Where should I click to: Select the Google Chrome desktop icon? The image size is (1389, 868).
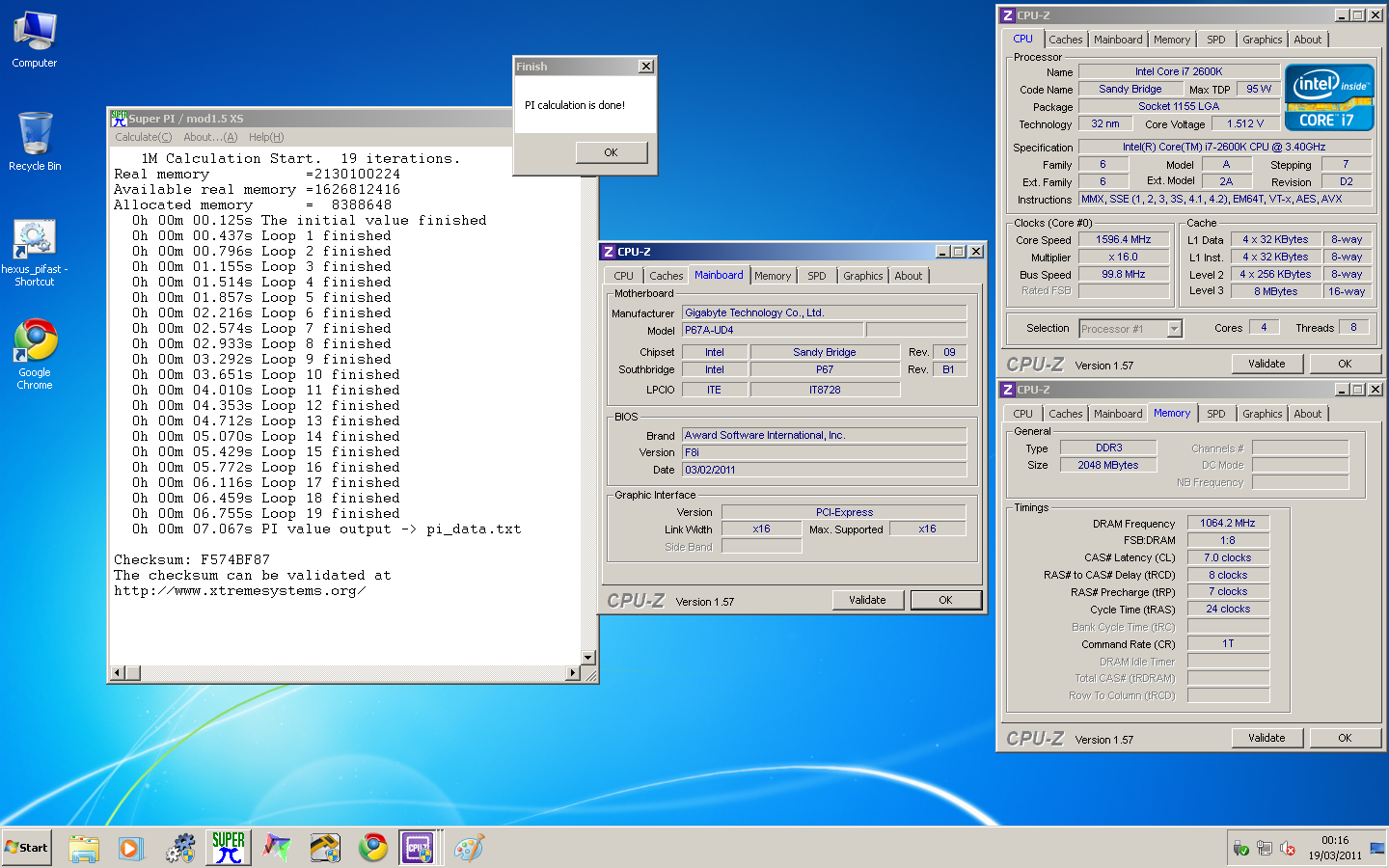pos(35,354)
